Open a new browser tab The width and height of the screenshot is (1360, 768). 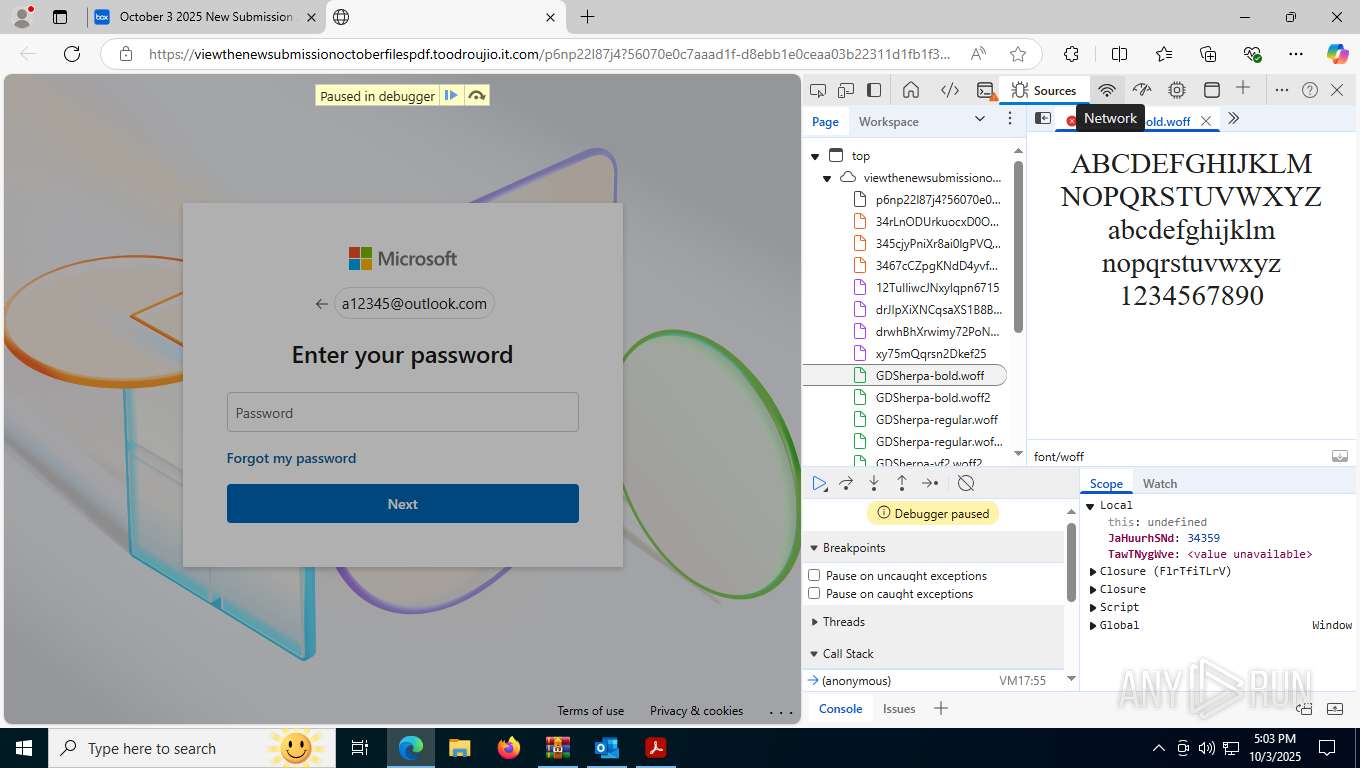[587, 17]
